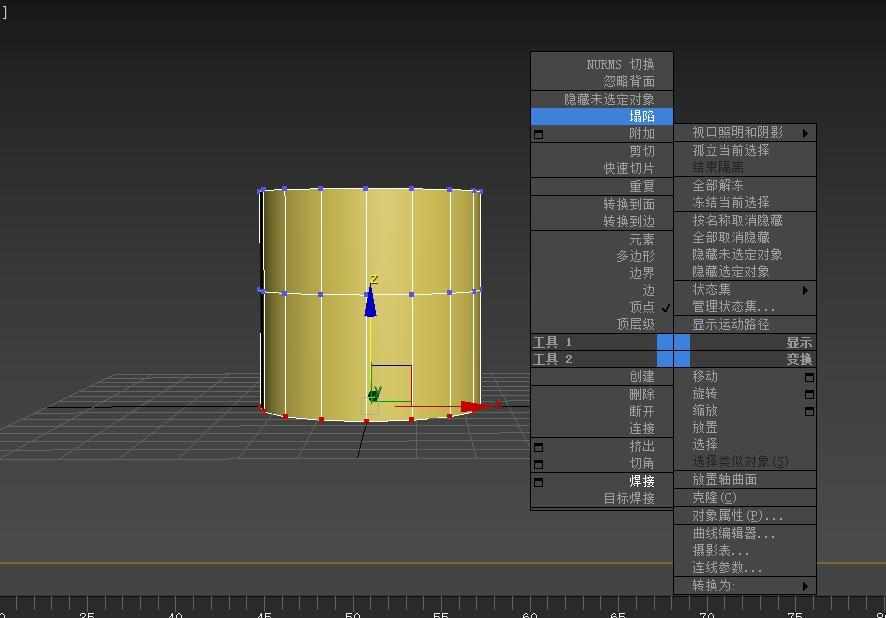Open settings box beside 缩放 (Scale)
The height and width of the screenshot is (618, 886).
coord(809,412)
